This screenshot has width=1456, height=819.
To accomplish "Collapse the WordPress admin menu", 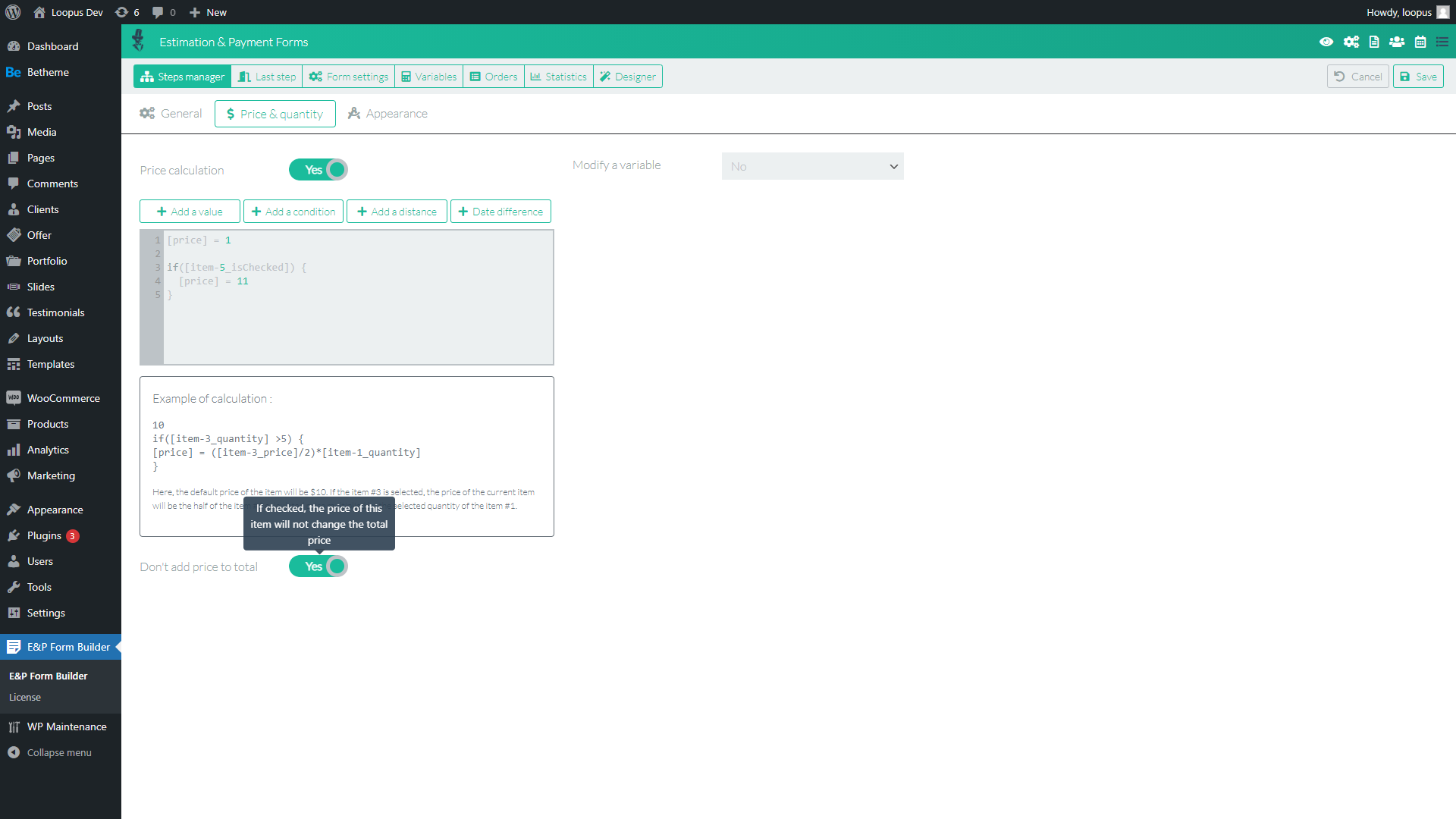I will tap(58, 752).
